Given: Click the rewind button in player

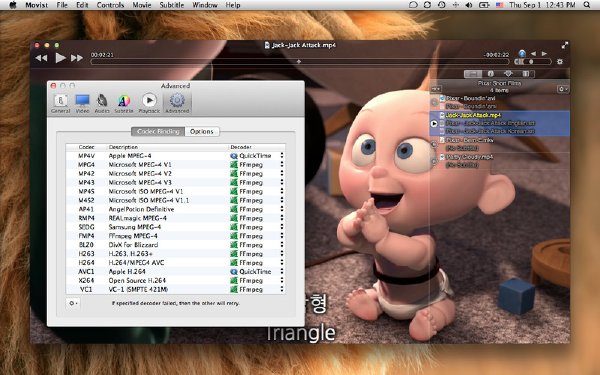Looking at the screenshot, I should pyautogui.click(x=41, y=58).
